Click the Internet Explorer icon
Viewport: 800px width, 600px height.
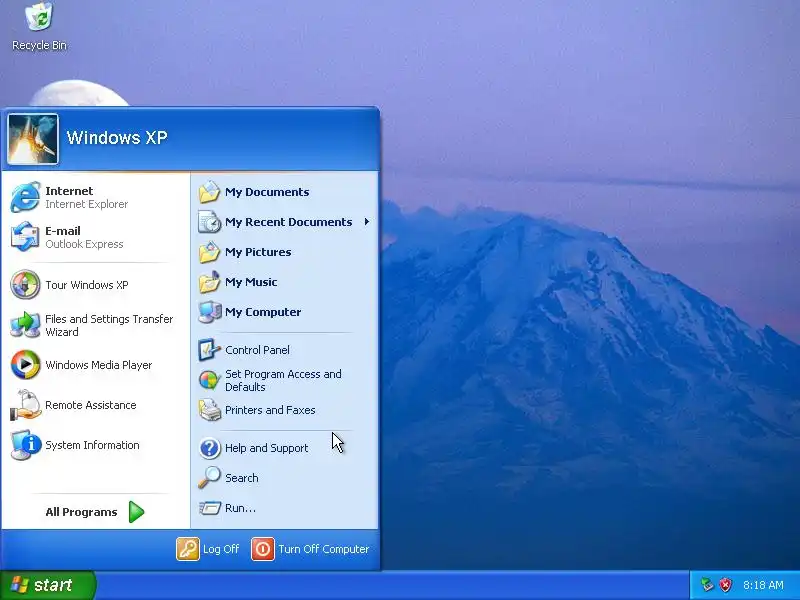pyautogui.click(x=25, y=197)
